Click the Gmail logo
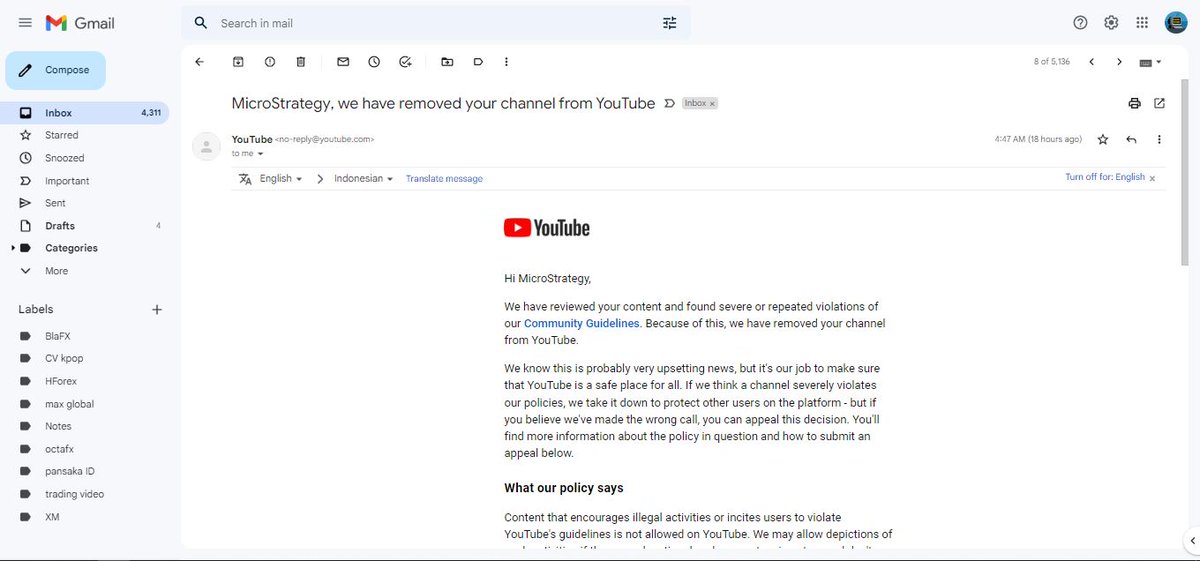Image resolution: width=1200 pixels, height=561 pixels. (80, 22)
